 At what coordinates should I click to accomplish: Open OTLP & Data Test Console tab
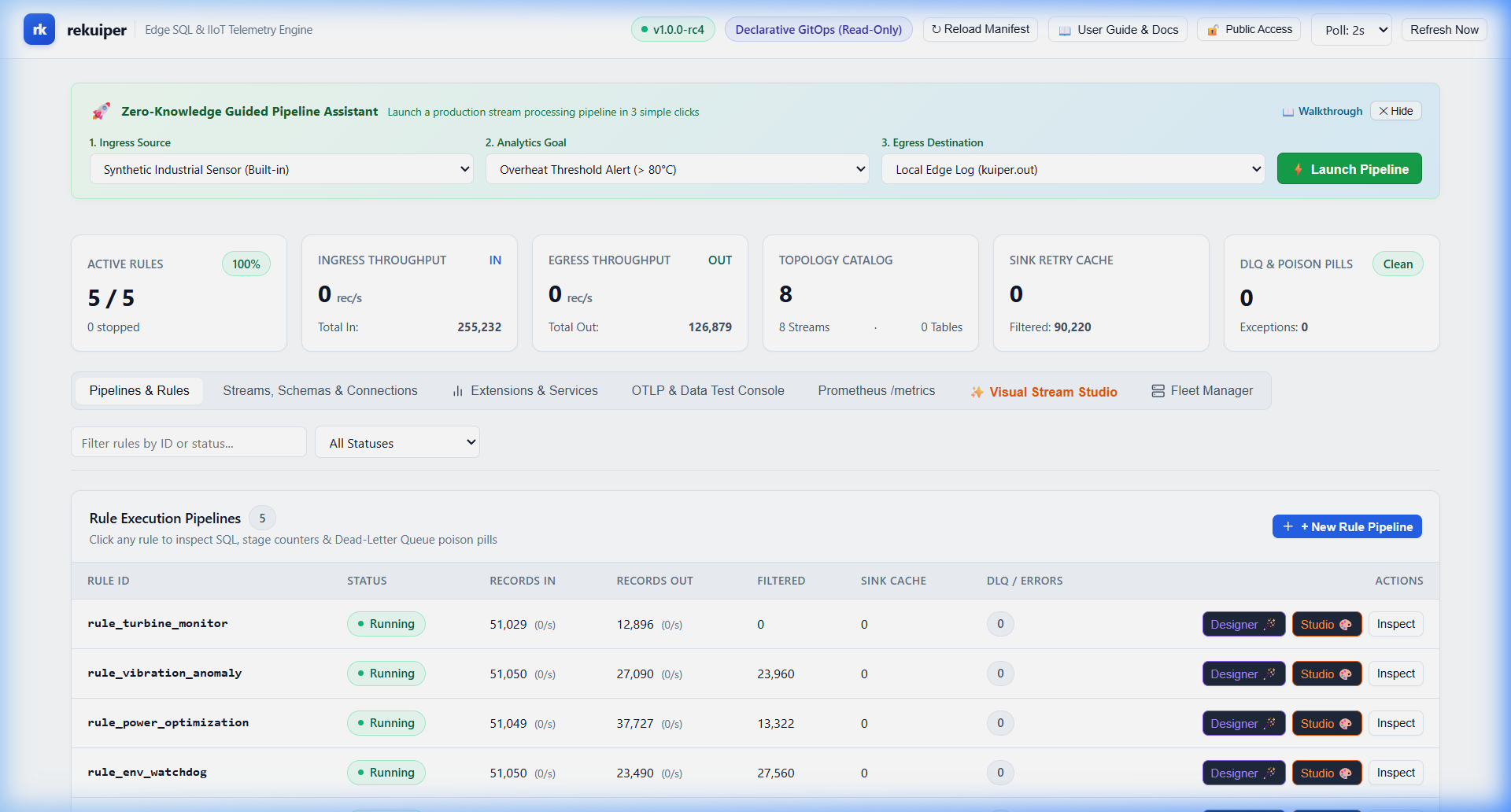707,391
